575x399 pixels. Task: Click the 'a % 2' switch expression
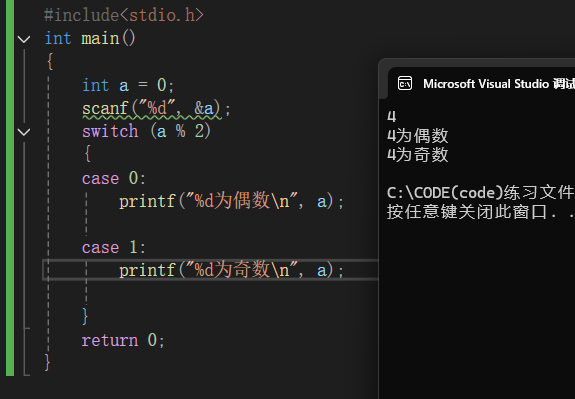coord(180,131)
